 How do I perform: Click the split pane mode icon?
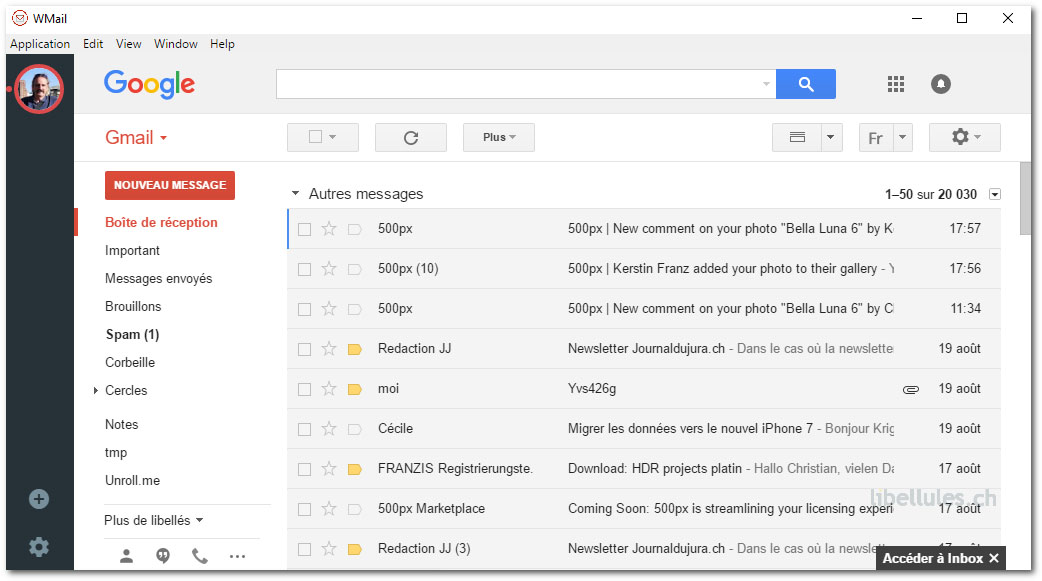coord(797,138)
